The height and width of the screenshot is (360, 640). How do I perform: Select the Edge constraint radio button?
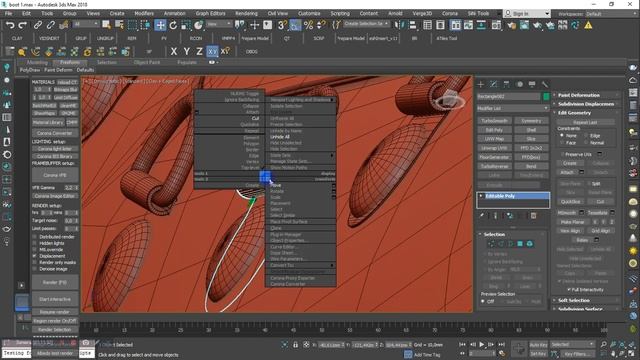[x=586, y=136]
